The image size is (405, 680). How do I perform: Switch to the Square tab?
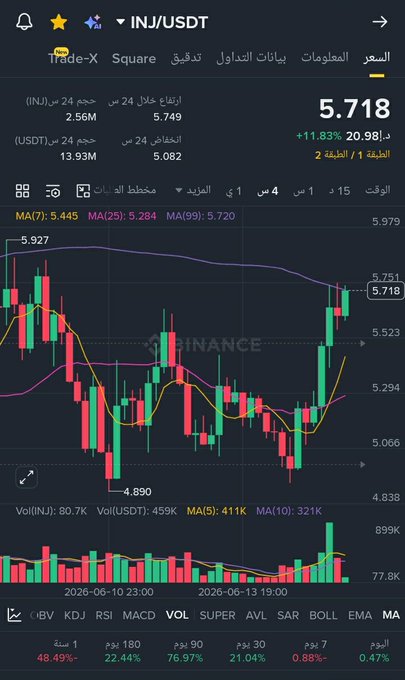click(134, 59)
